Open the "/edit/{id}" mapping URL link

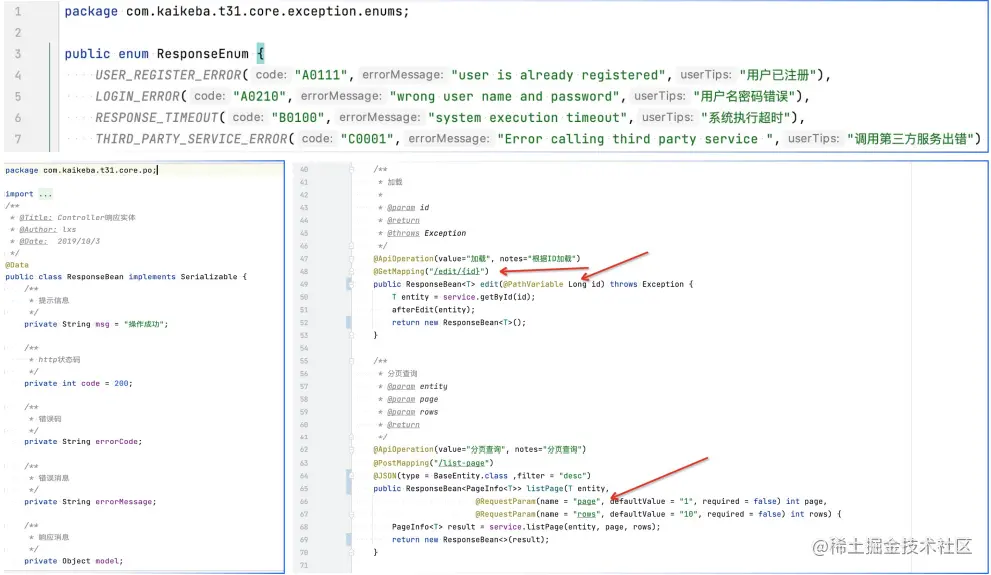click(x=457, y=271)
